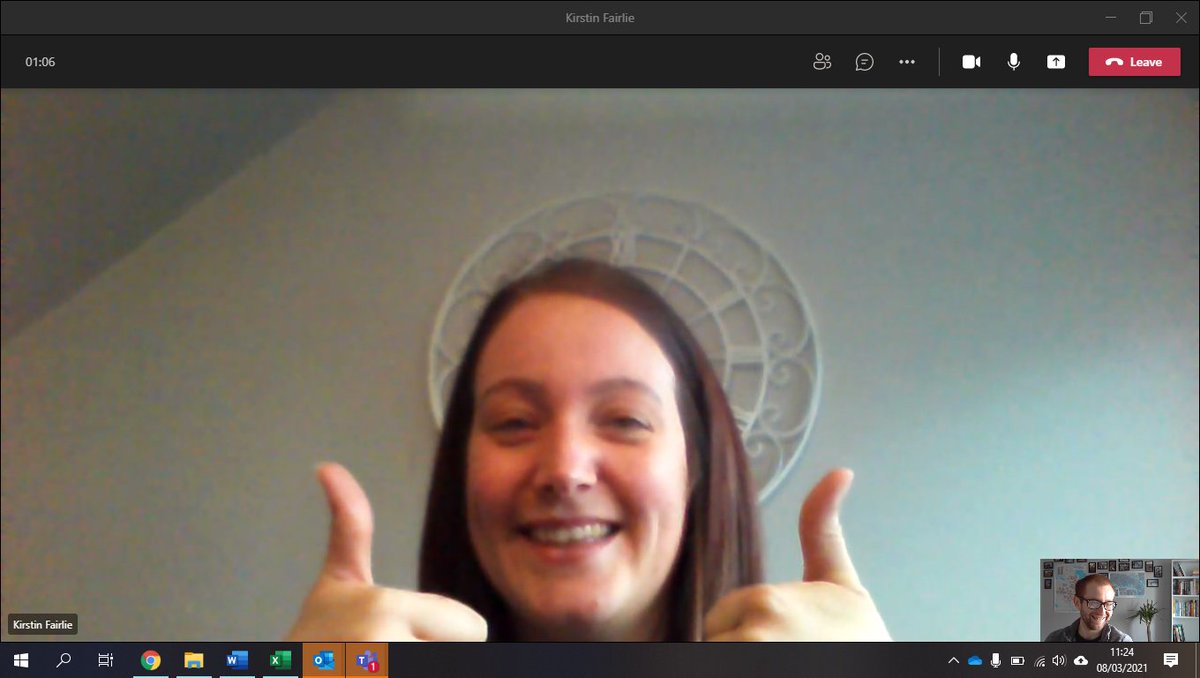Open the participants list
Screen dimensions: 1200x678
(x=822, y=61)
